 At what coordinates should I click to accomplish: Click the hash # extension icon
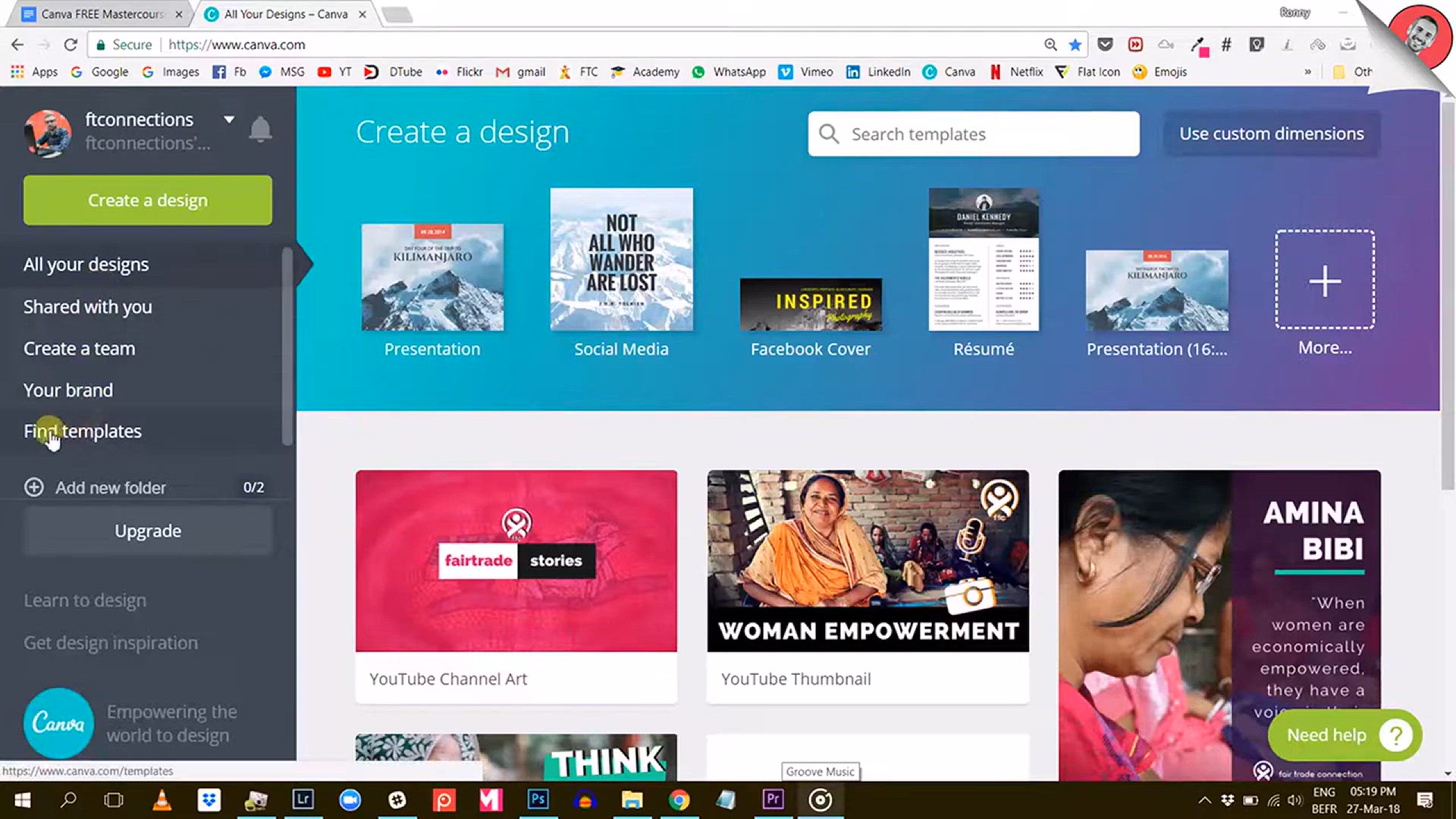click(1226, 45)
